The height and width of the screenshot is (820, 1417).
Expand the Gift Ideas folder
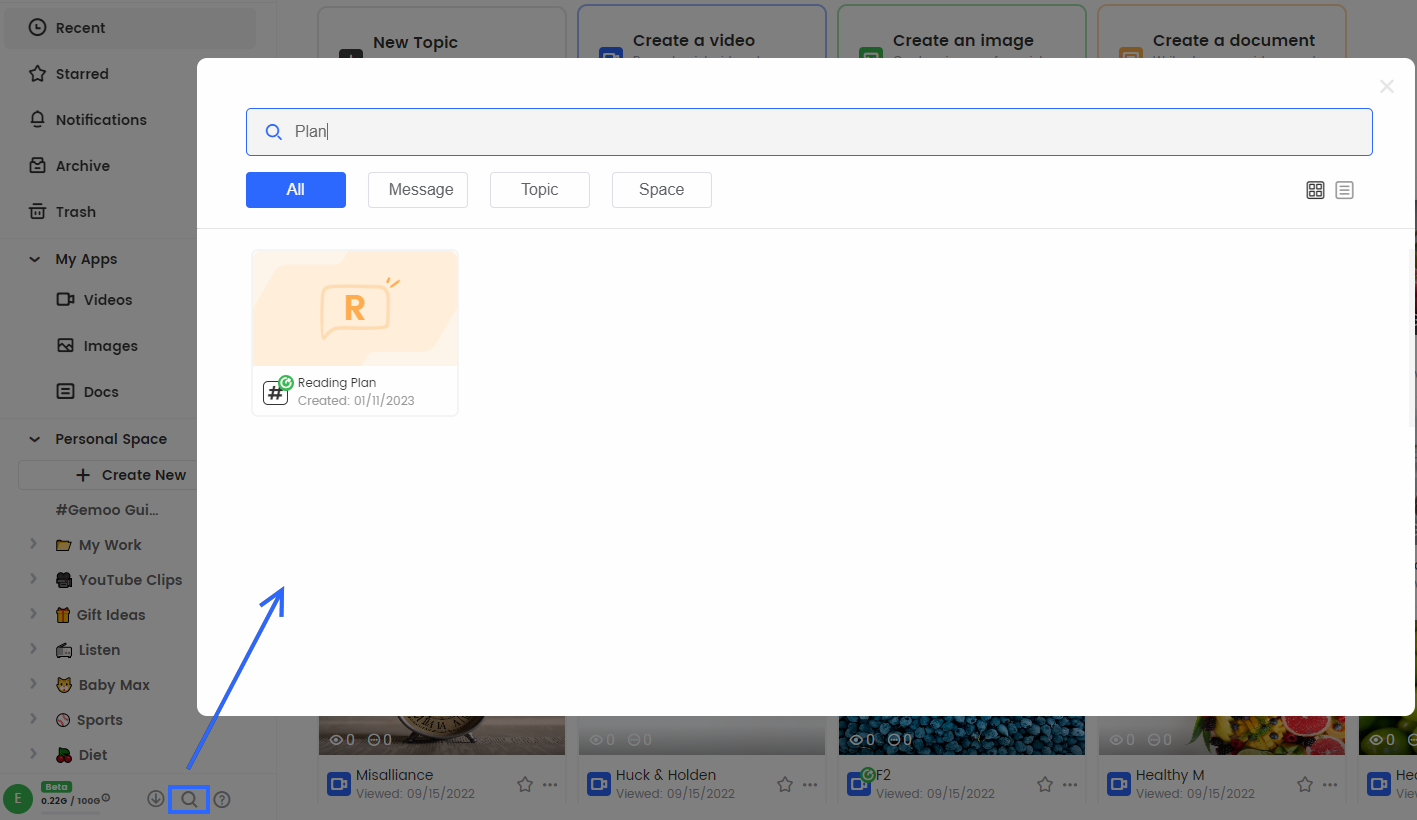[34, 614]
